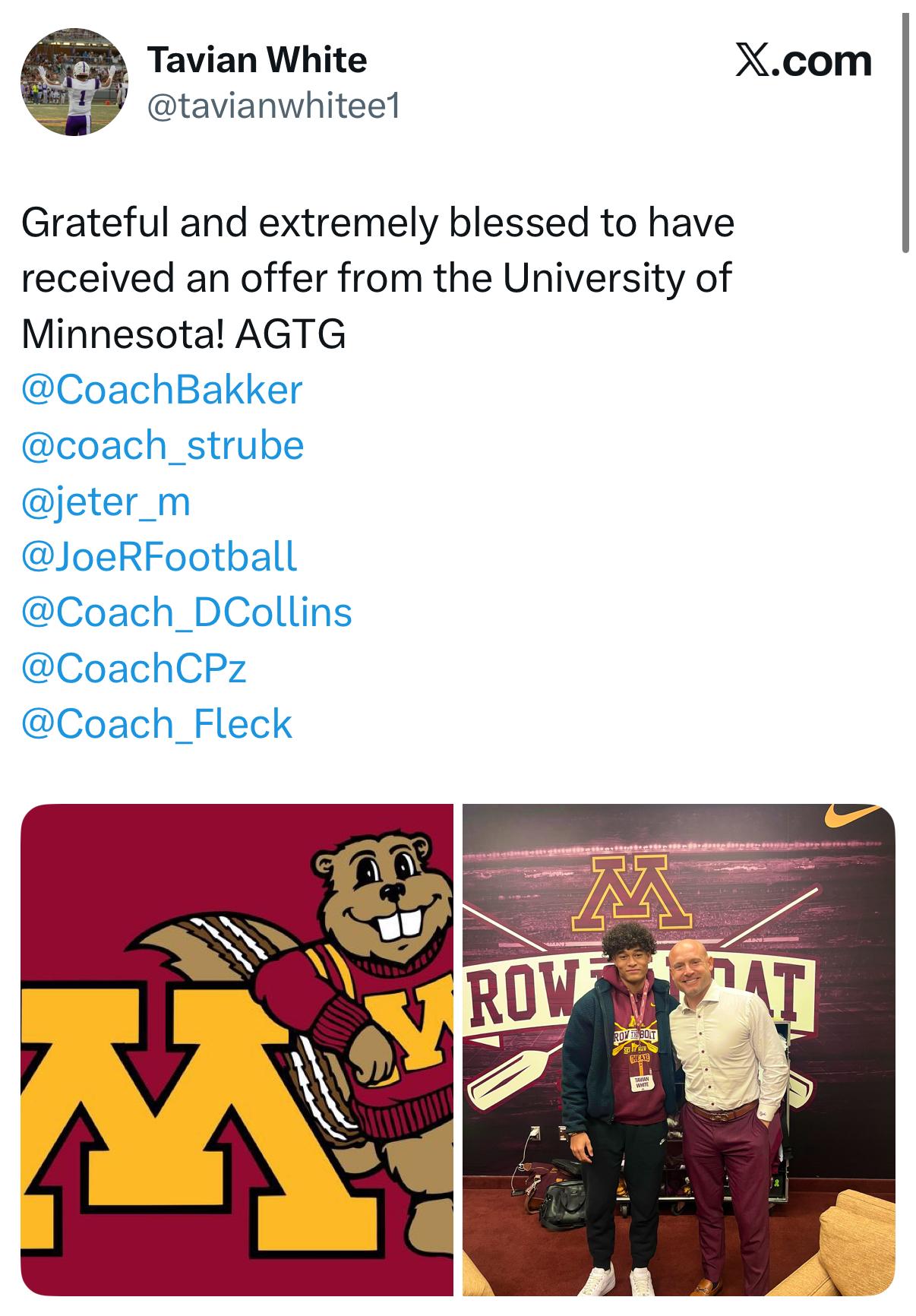The image size is (916, 1316).
Task: Select the @jeter_m mention
Action: pyautogui.click(x=106, y=501)
